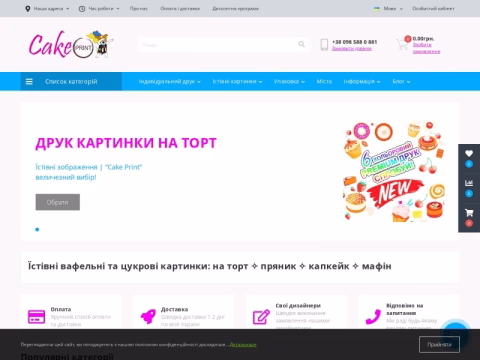This screenshot has width=480, height=360.
Task: Click the mobile phone icon in header
Action: click(x=324, y=45)
